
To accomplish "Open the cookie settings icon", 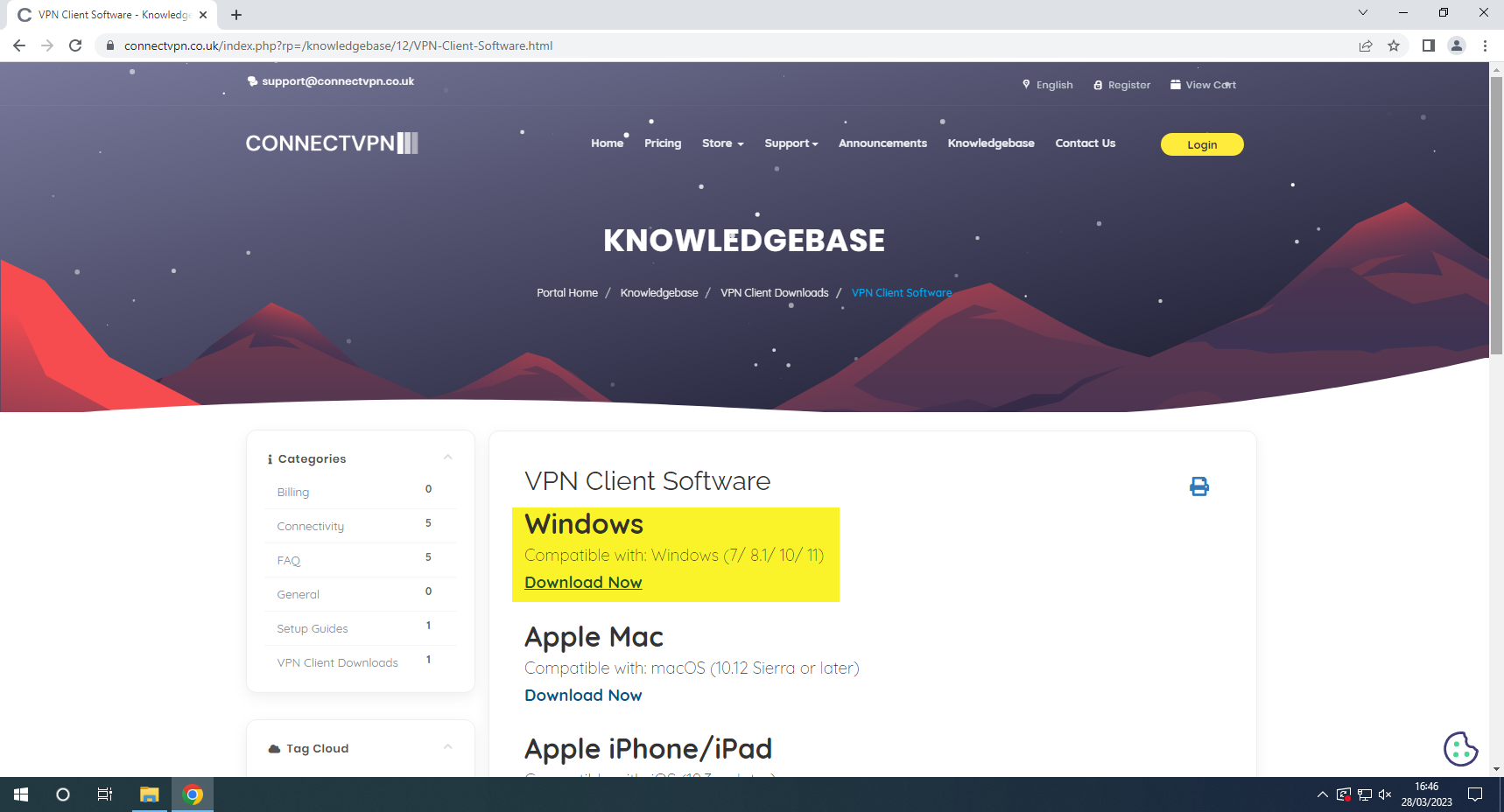I will [1460, 749].
